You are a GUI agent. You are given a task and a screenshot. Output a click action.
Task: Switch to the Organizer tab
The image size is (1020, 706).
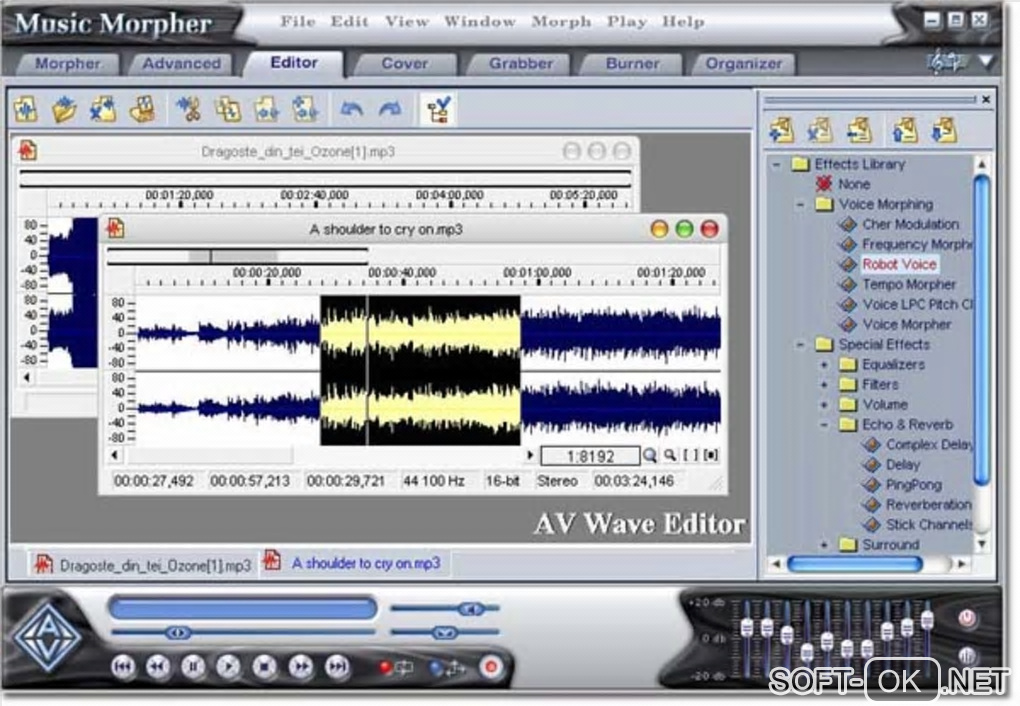pos(744,64)
